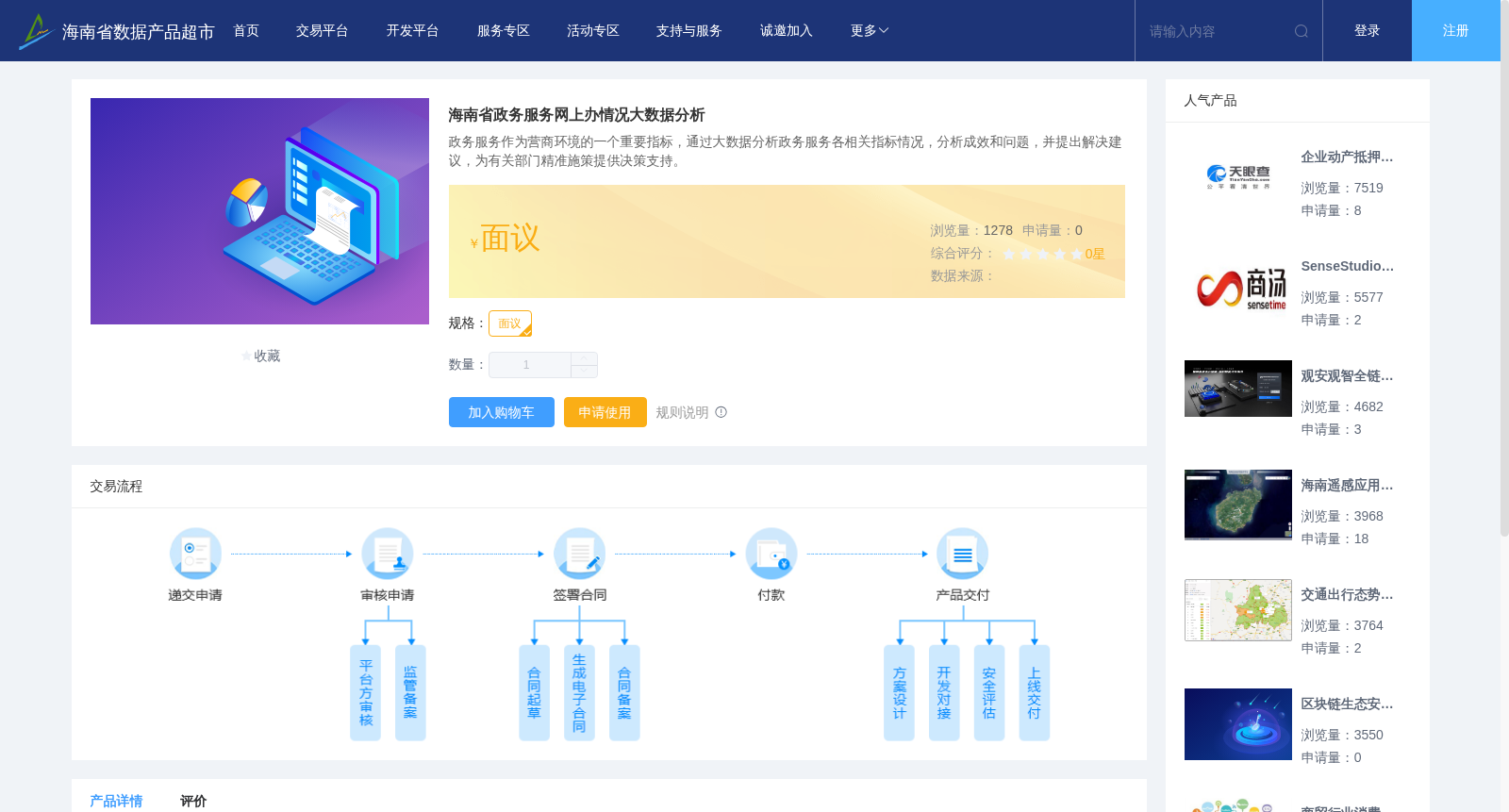This screenshot has height=812, width=1509.
Task: Open the 规则说明 link
Action: pos(682,412)
